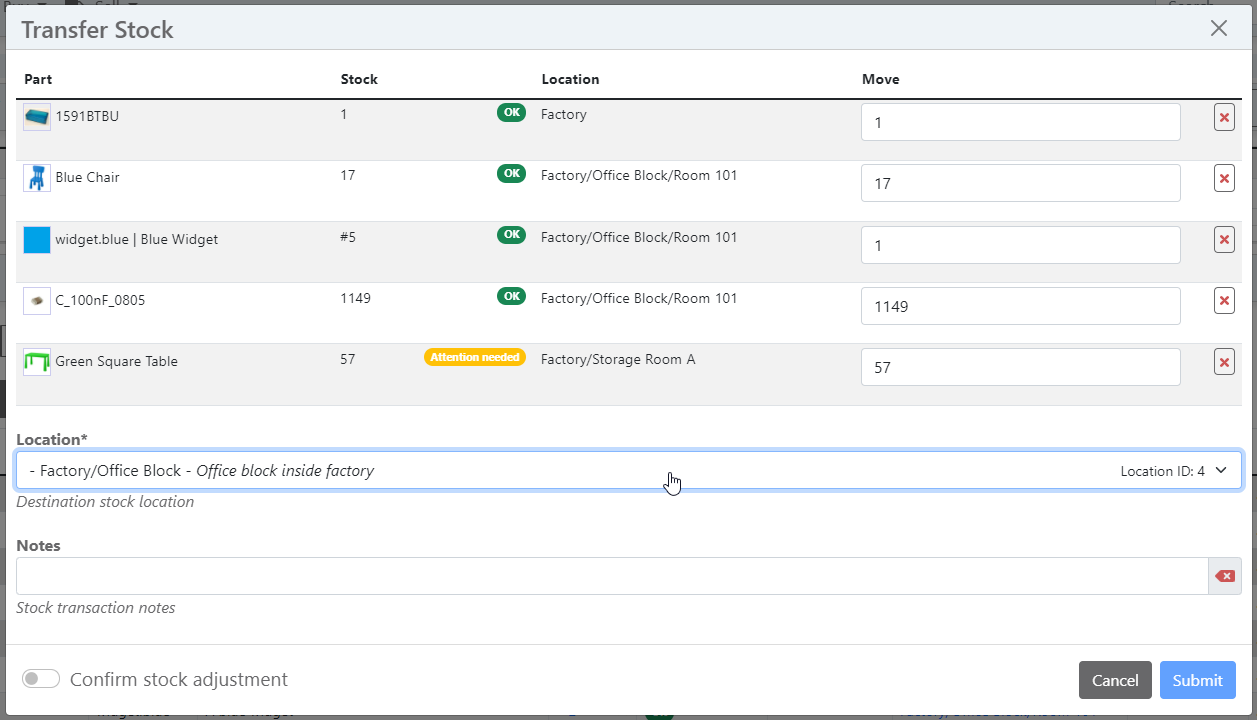Click the Location dropdown chevron arrow
The image size is (1257, 720).
tap(1221, 470)
